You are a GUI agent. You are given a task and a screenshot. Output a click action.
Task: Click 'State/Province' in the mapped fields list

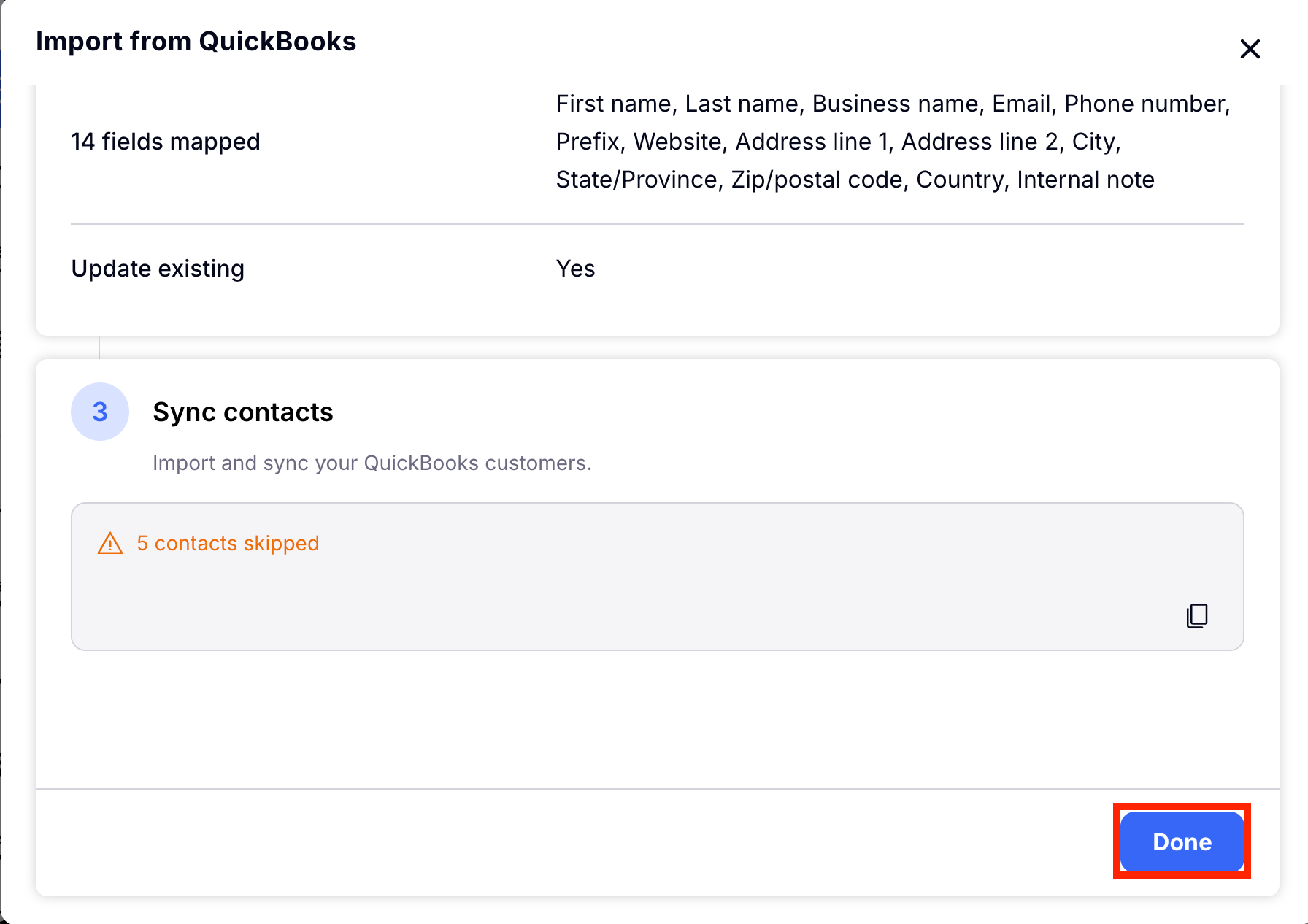coord(636,180)
